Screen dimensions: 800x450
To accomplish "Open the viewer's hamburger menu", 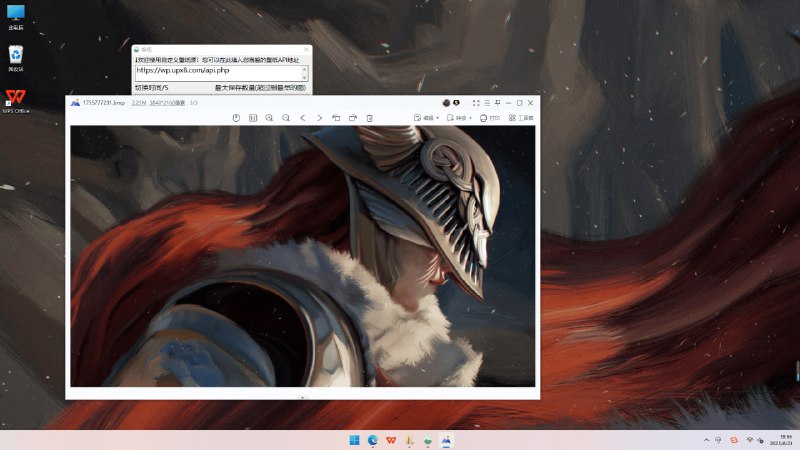I will (487, 103).
